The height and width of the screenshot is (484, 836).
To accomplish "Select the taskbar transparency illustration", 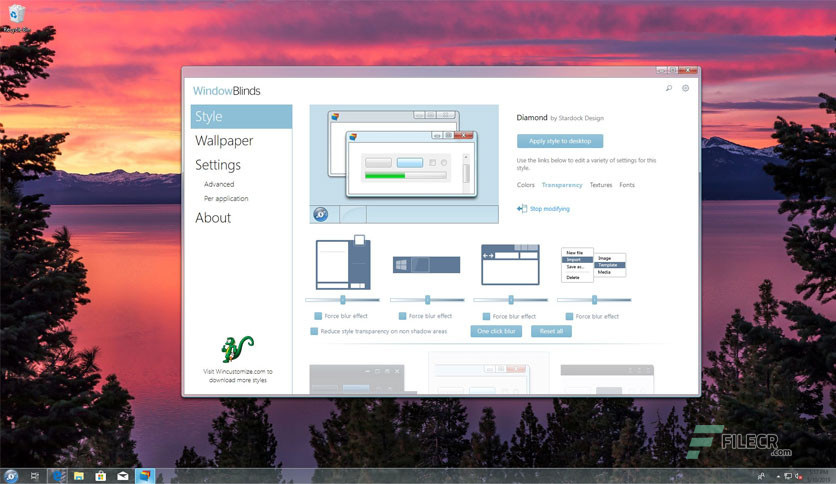I will (427, 264).
